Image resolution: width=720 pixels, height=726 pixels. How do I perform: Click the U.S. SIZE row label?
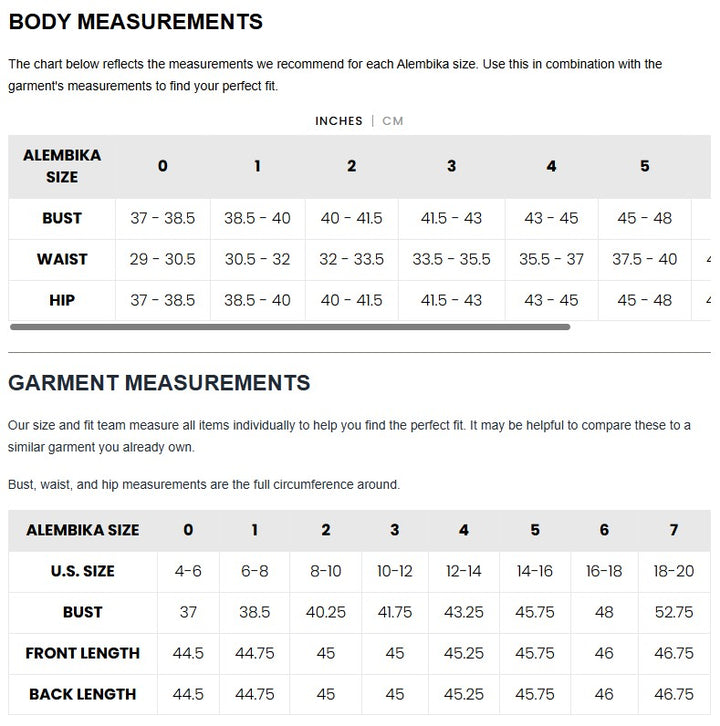[x=83, y=571]
